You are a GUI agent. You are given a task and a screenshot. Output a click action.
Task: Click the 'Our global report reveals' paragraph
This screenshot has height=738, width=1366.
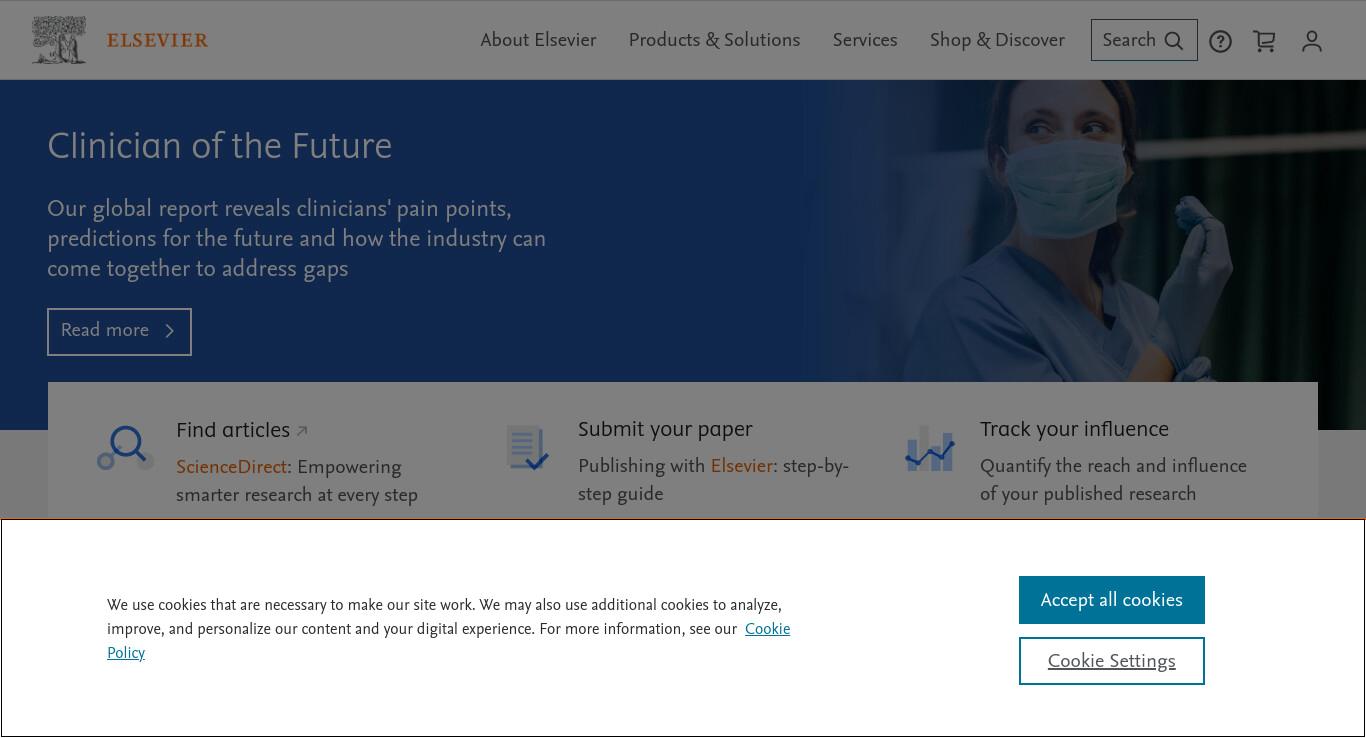297,239
